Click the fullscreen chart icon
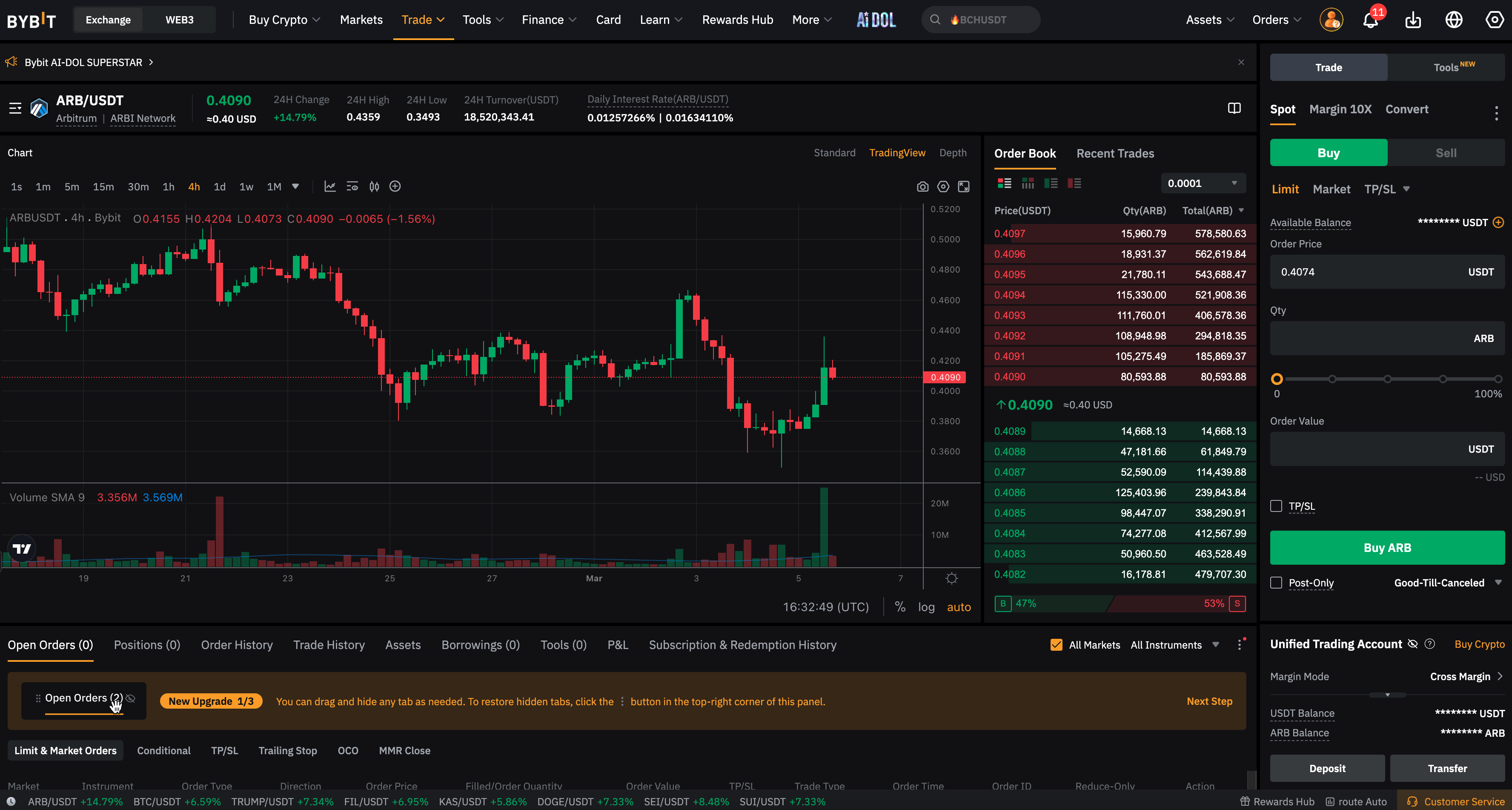This screenshot has height=810, width=1512. [x=963, y=187]
